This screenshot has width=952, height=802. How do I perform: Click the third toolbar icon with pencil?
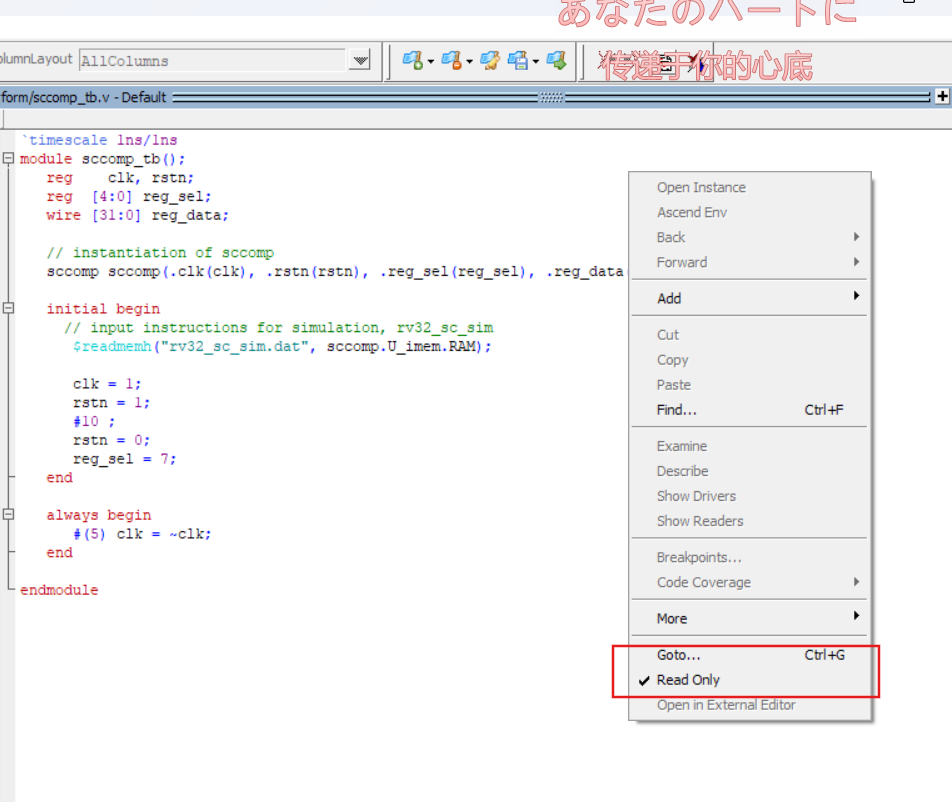point(489,61)
